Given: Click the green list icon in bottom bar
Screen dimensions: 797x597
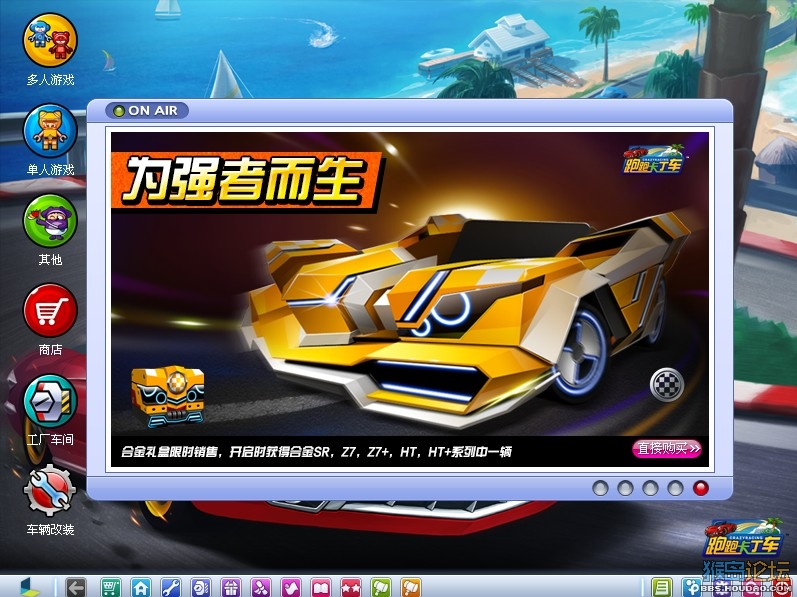Looking at the screenshot, I should pyautogui.click(x=661, y=587).
